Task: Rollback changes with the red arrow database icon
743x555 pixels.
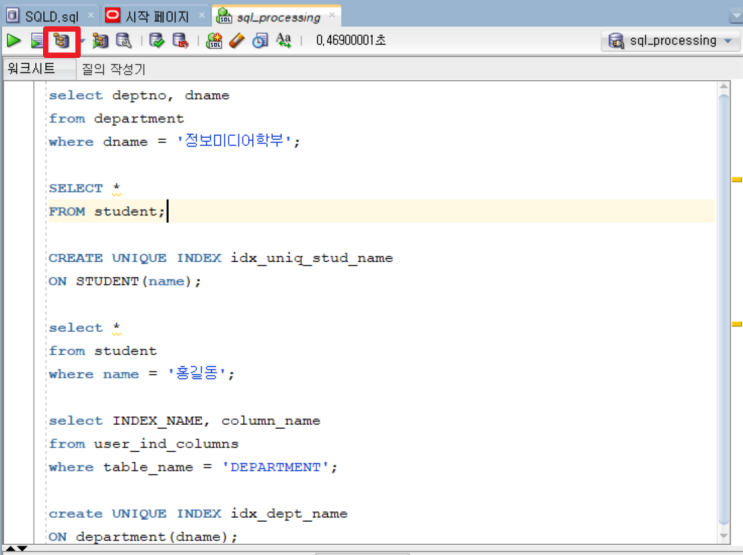Action: click(x=180, y=41)
